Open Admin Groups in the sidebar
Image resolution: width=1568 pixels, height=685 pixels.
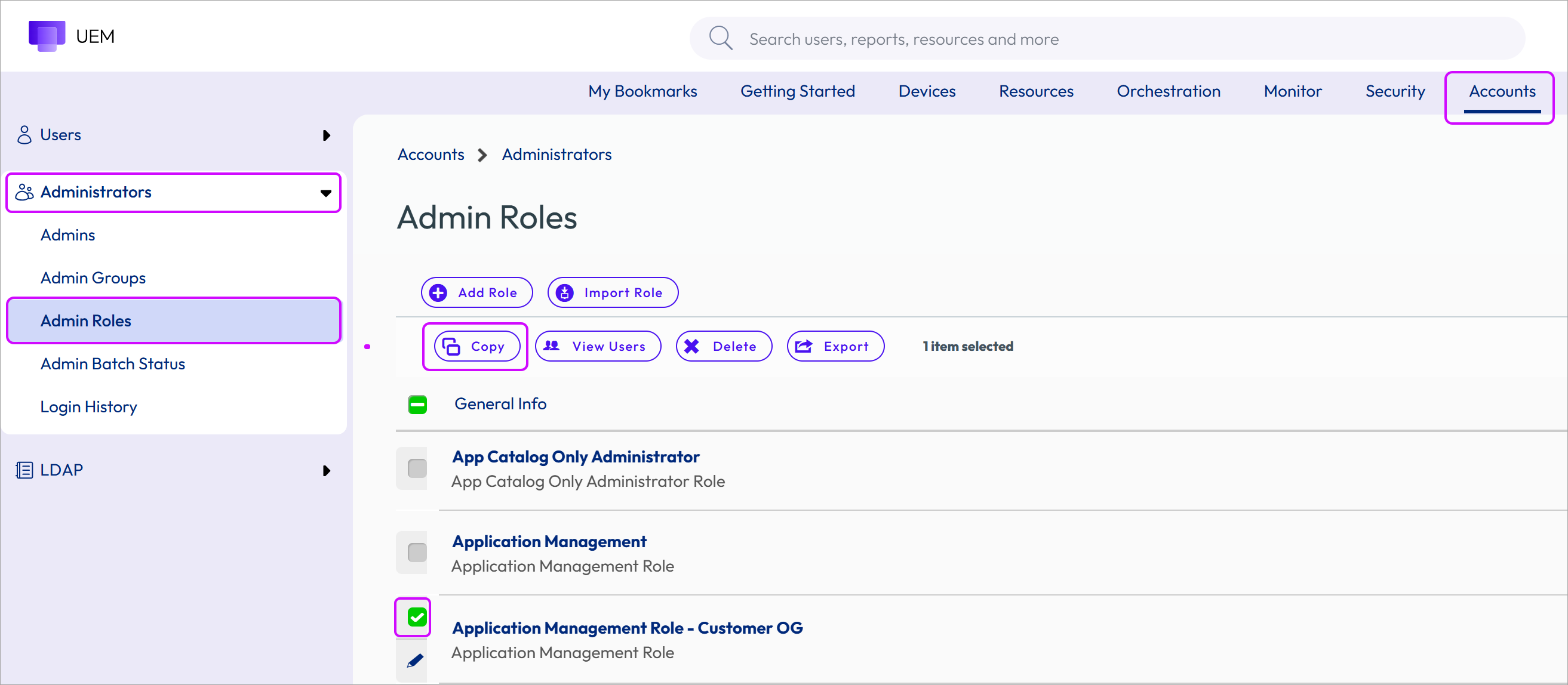tap(93, 278)
